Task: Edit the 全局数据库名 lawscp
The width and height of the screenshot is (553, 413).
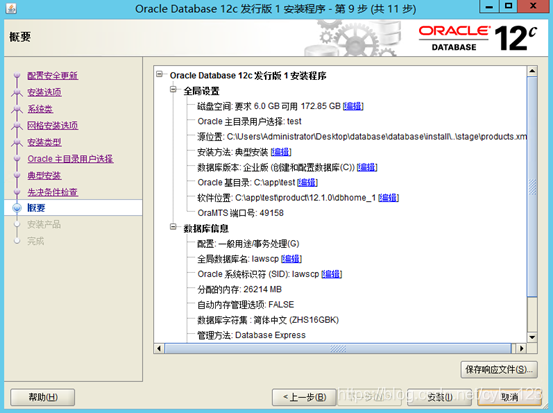Action: pyautogui.click(x=291, y=259)
